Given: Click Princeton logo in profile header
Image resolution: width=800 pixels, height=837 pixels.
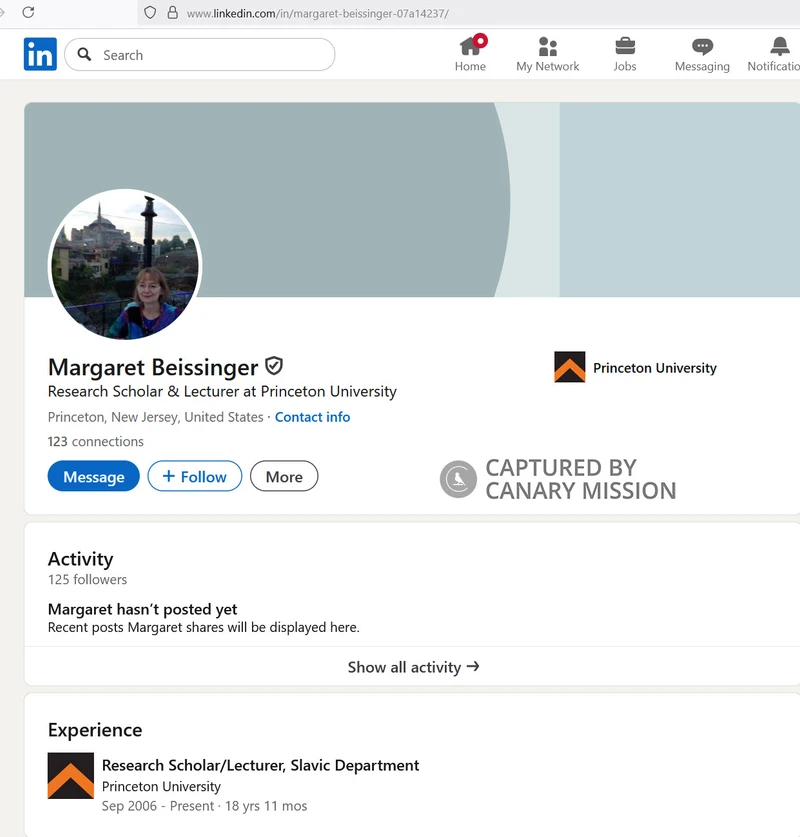Looking at the screenshot, I should click(x=569, y=367).
